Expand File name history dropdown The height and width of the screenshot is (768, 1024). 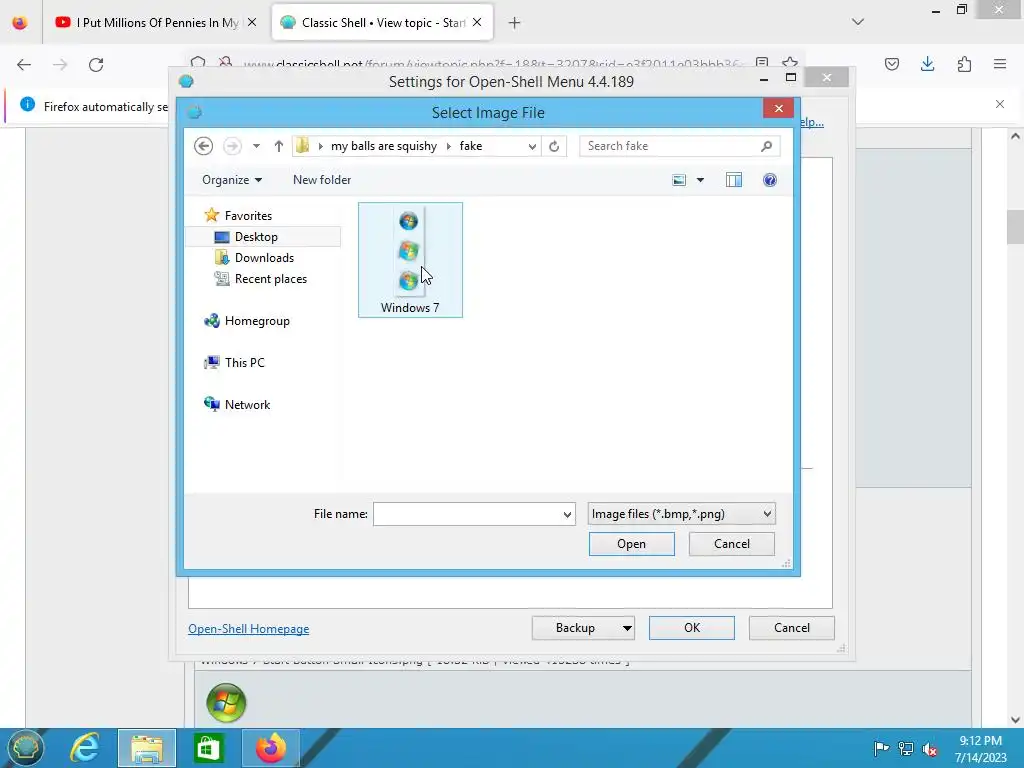[x=568, y=515]
